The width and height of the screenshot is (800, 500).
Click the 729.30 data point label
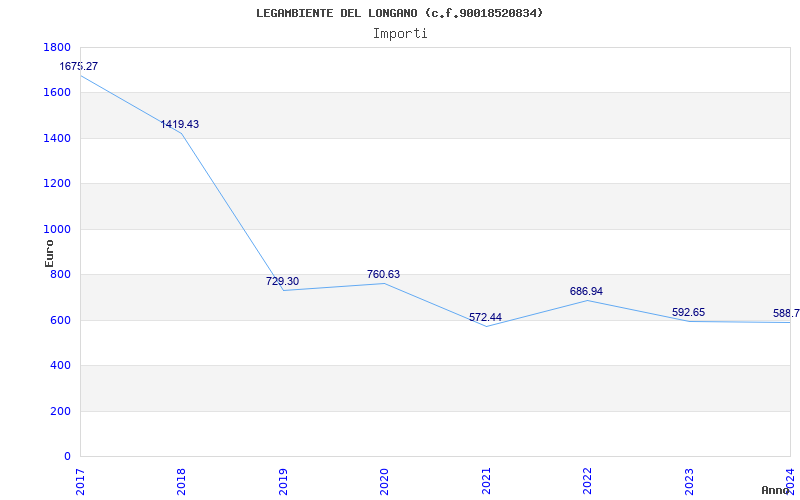(x=282, y=282)
